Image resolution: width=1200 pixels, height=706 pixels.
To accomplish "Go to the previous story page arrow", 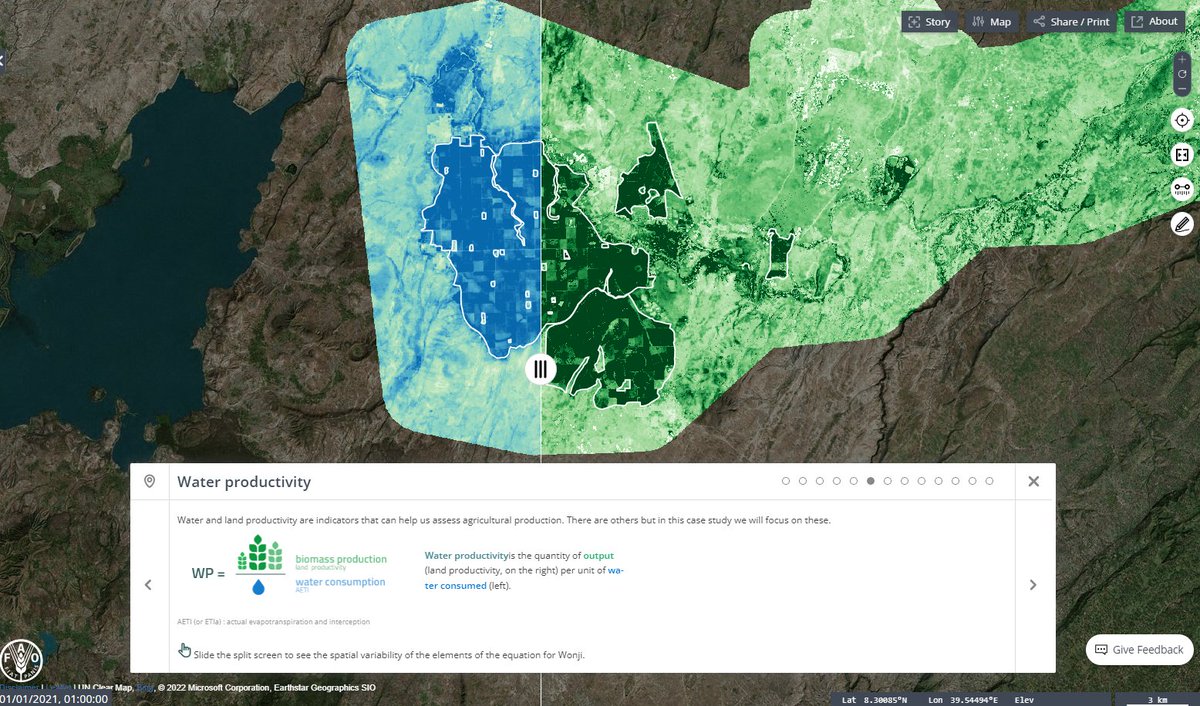I will (x=148, y=585).
